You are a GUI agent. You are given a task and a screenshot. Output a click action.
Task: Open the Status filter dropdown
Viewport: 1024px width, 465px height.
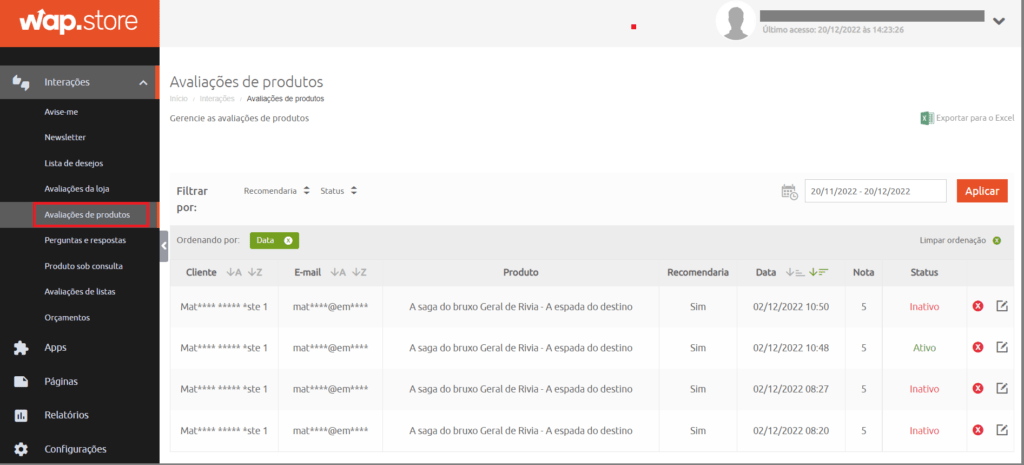pyautogui.click(x=338, y=190)
